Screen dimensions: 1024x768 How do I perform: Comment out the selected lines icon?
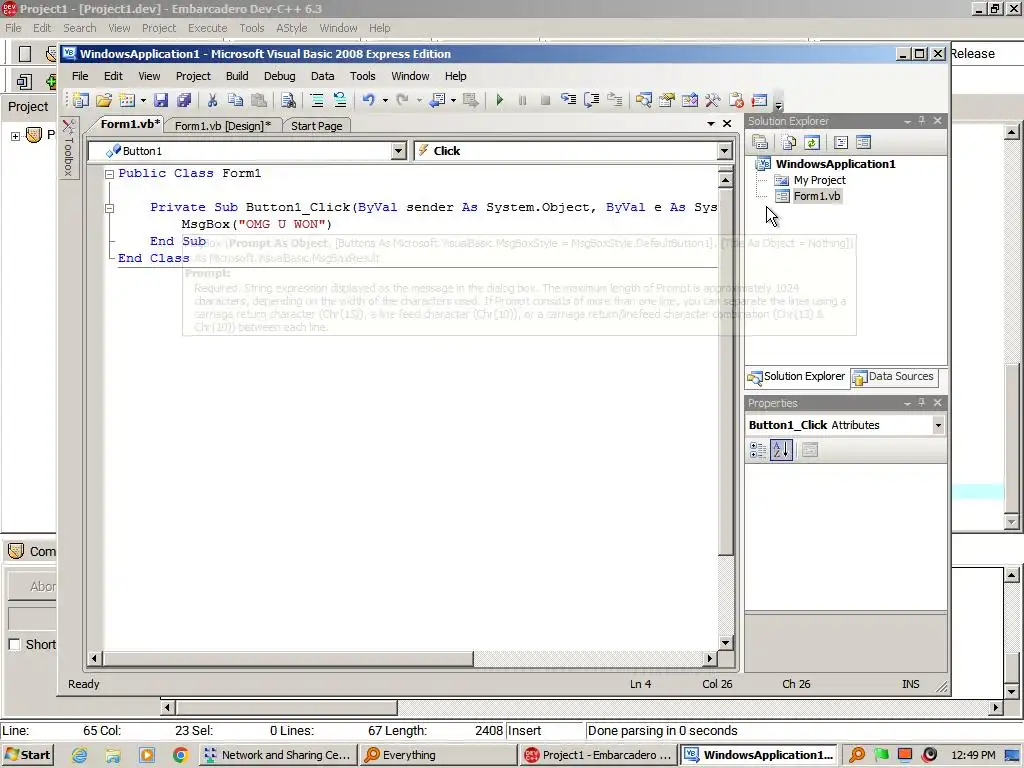tap(317, 100)
